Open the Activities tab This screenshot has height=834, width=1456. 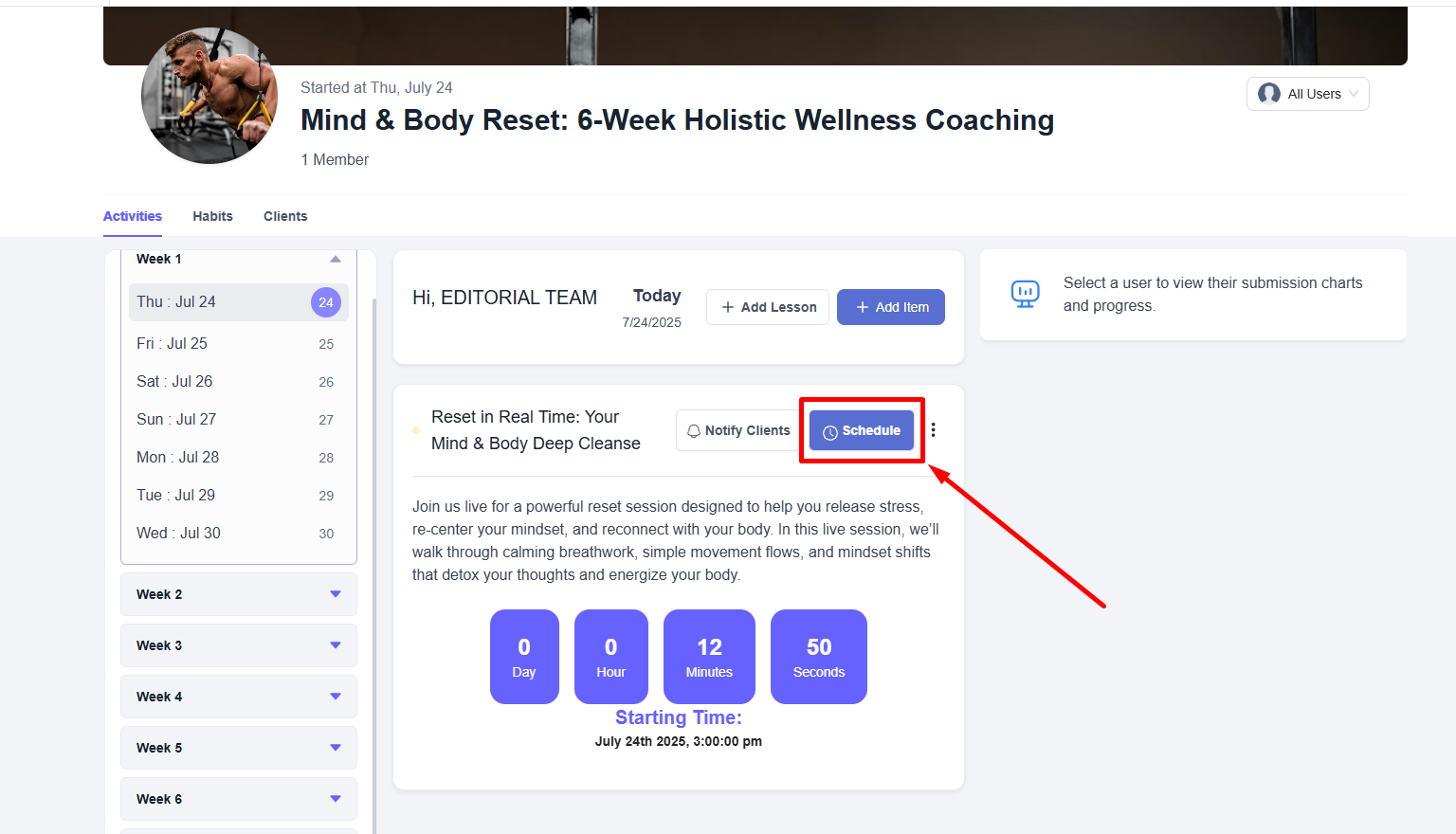pyautogui.click(x=133, y=216)
